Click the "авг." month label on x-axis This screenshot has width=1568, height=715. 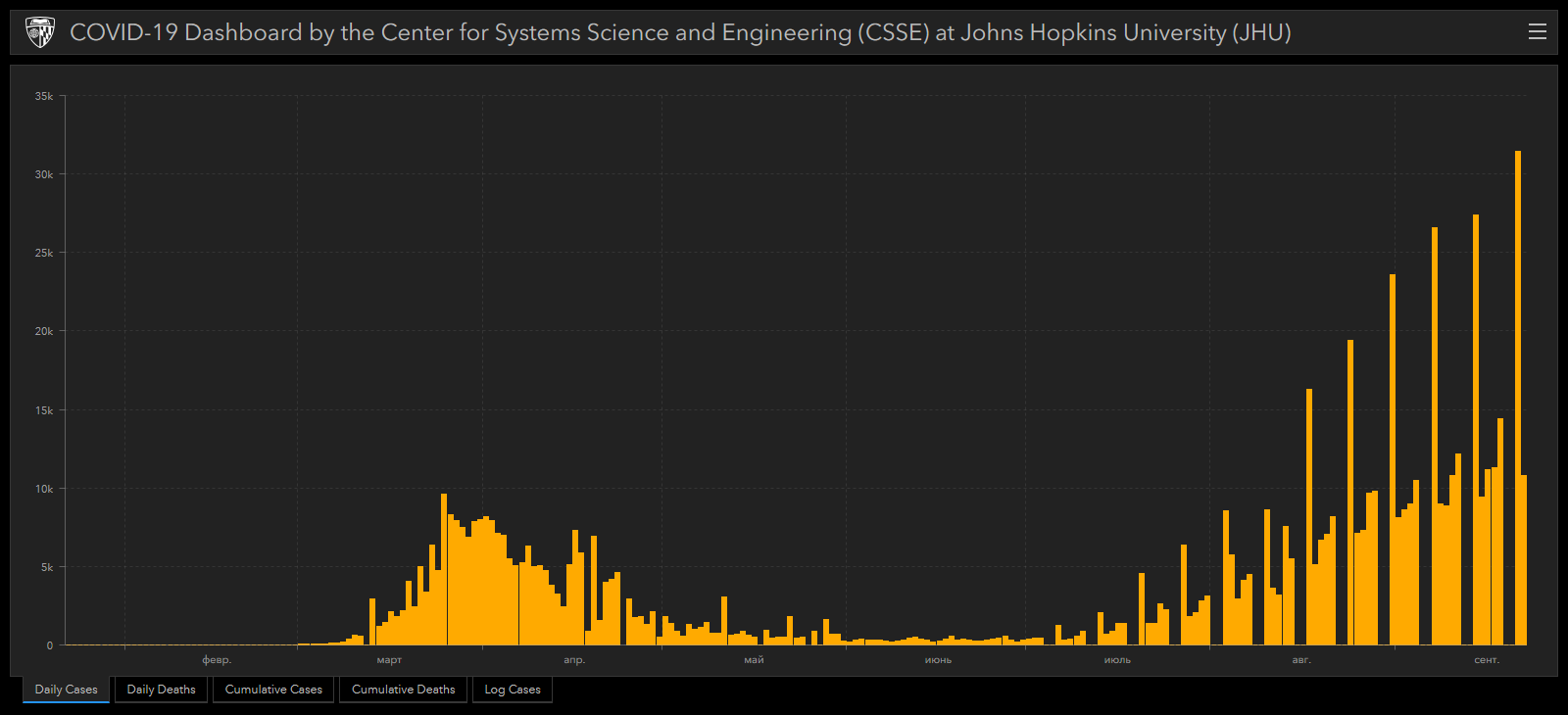[1300, 660]
